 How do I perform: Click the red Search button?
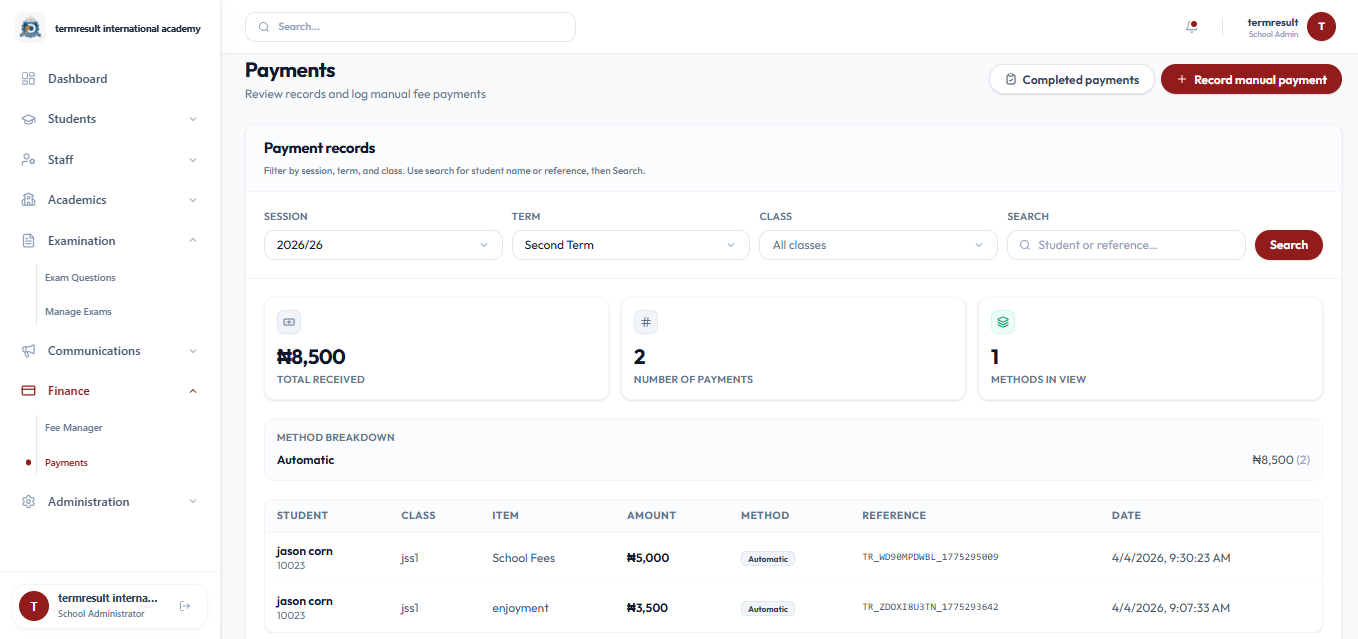point(1289,245)
